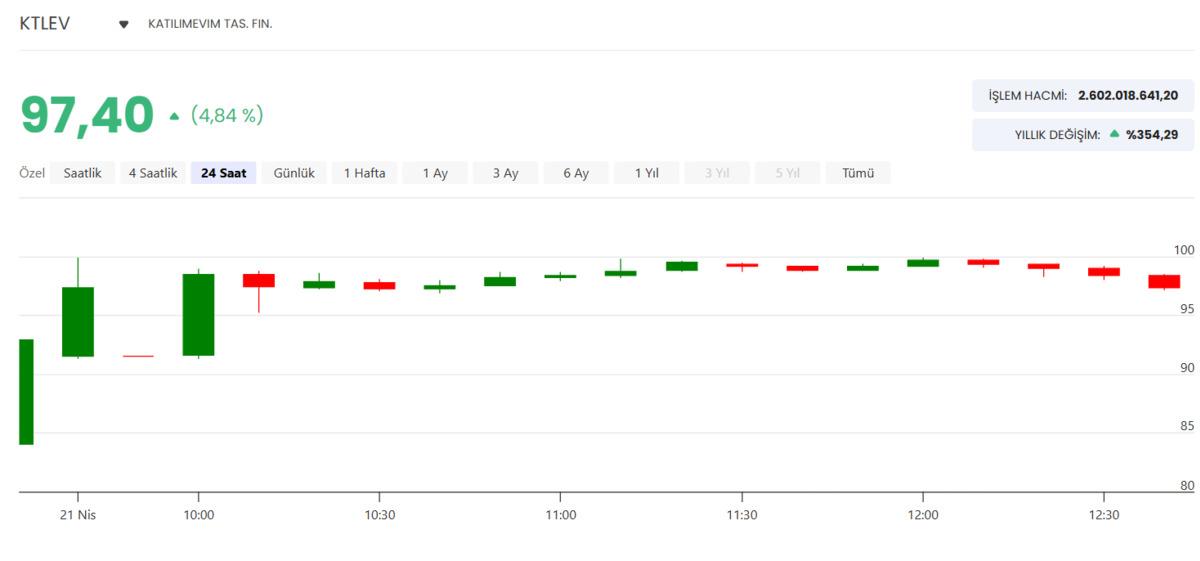This screenshot has height=561, width=1200.
Task: Select the tall green candlestick at 10:00
Action: [198, 314]
